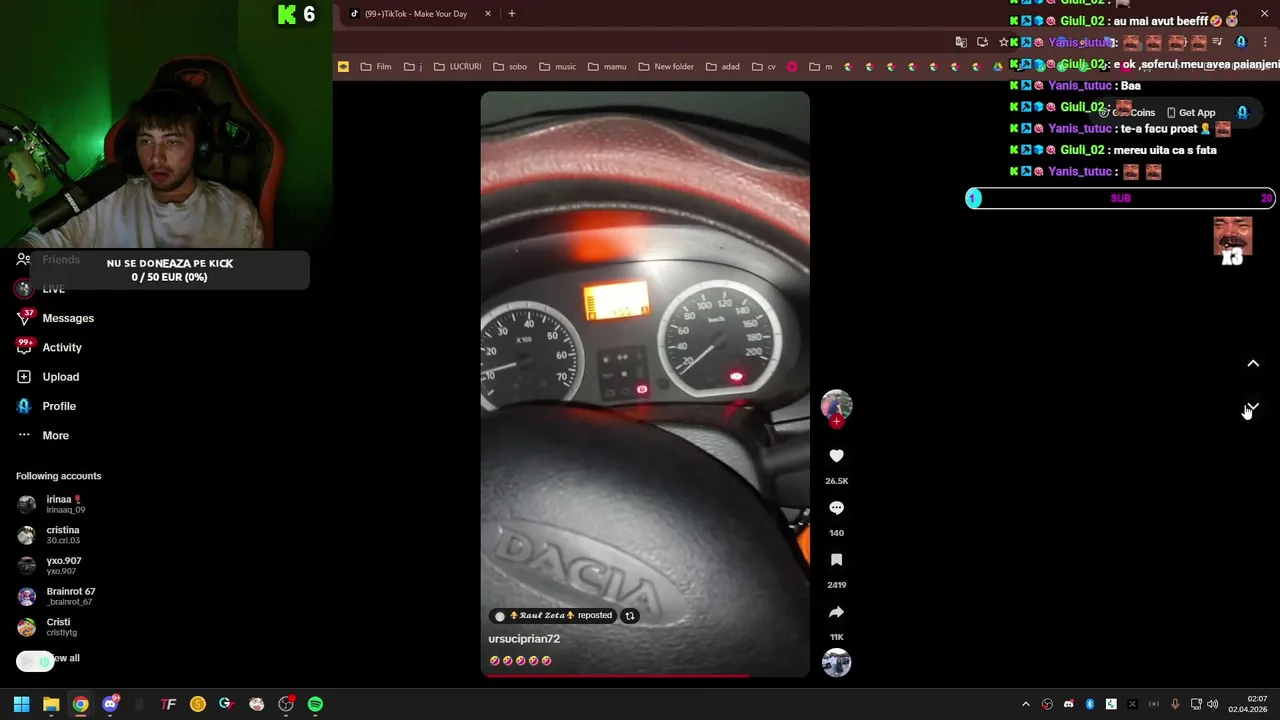Click the TikTok - Make Your Day browser tab

pyautogui.click(x=416, y=14)
